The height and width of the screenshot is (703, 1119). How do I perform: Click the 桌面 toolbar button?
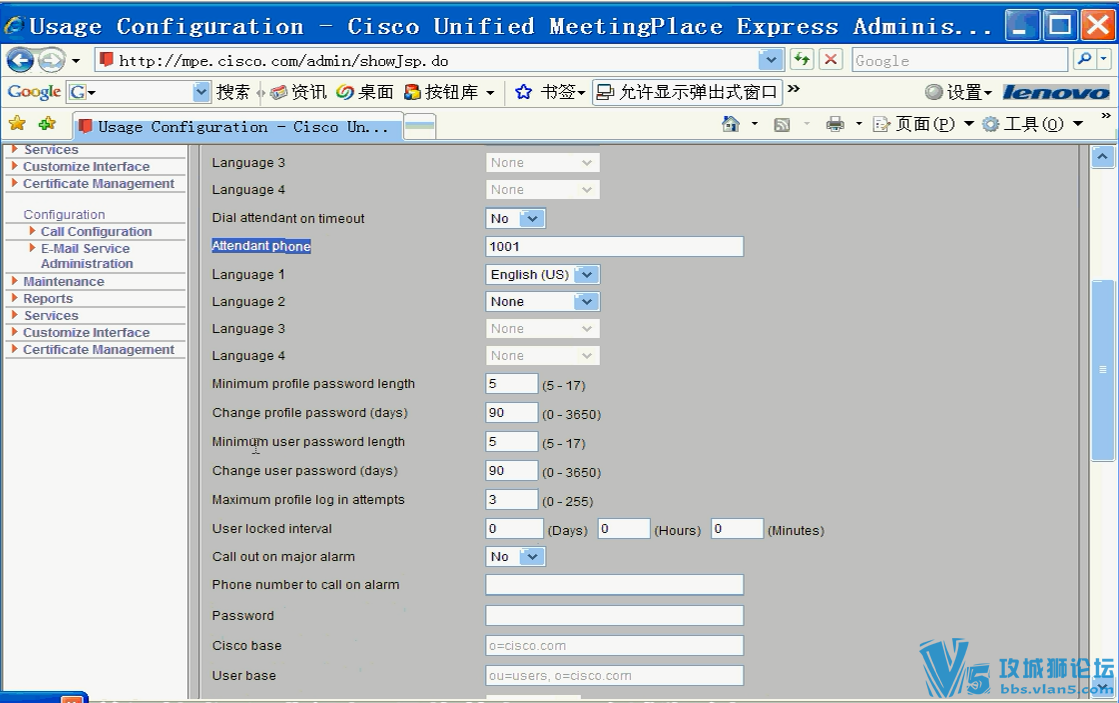365,92
